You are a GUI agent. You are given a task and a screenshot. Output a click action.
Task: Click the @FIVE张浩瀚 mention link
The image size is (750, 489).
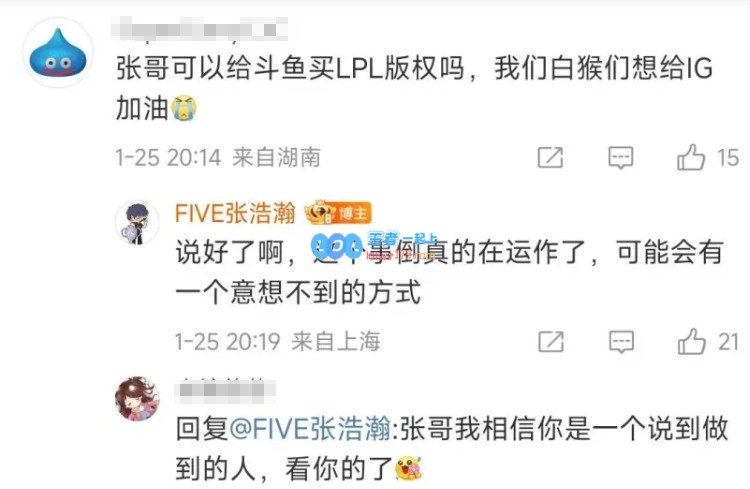click(310, 428)
